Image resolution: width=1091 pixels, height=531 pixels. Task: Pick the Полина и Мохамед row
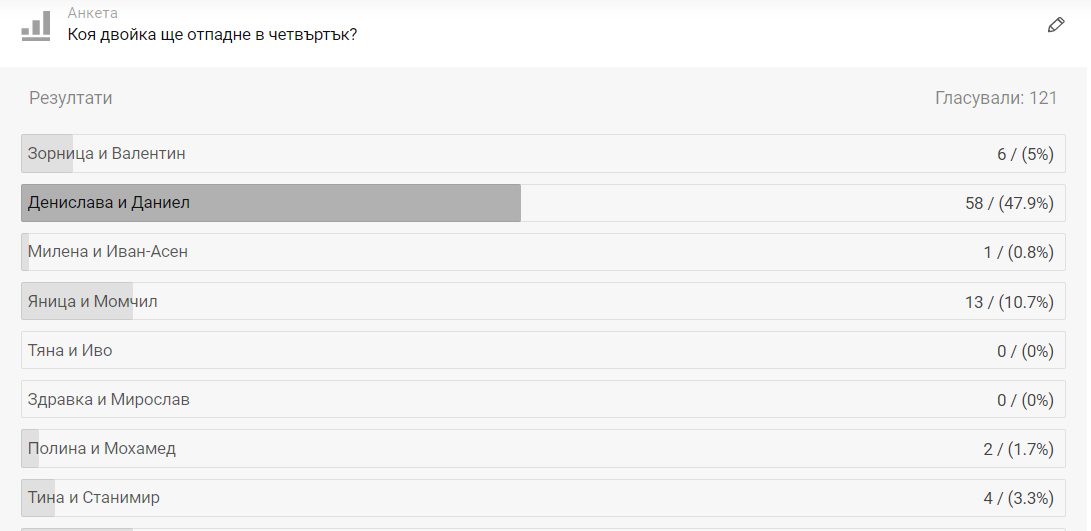(102, 449)
